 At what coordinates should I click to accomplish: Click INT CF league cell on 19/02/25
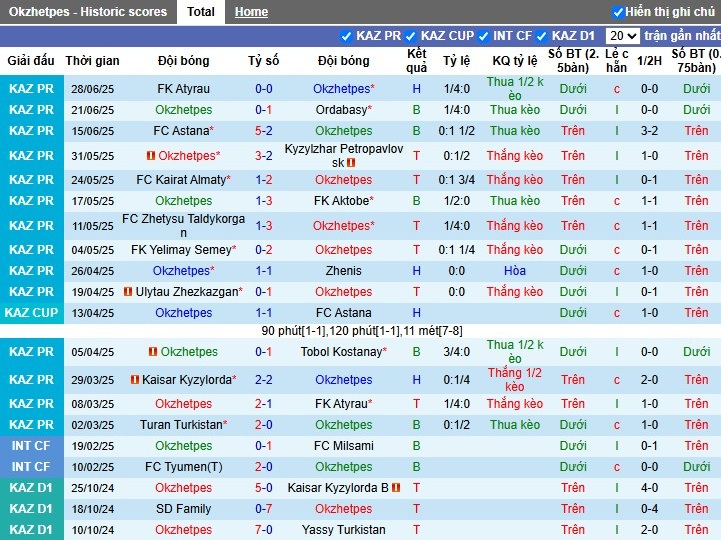pyautogui.click(x=32, y=446)
